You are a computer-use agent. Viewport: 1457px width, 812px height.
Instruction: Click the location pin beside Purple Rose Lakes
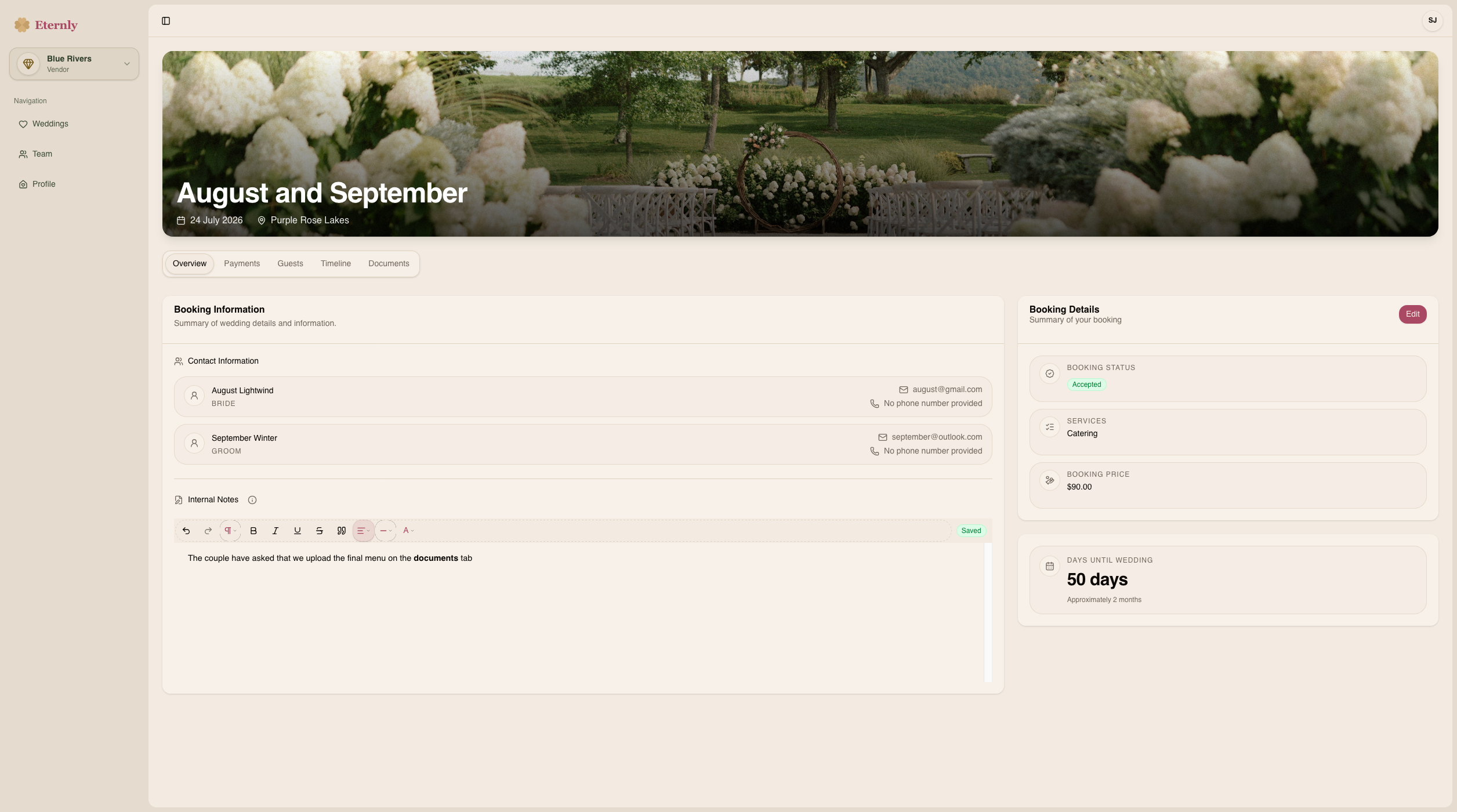(x=262, y=220)
